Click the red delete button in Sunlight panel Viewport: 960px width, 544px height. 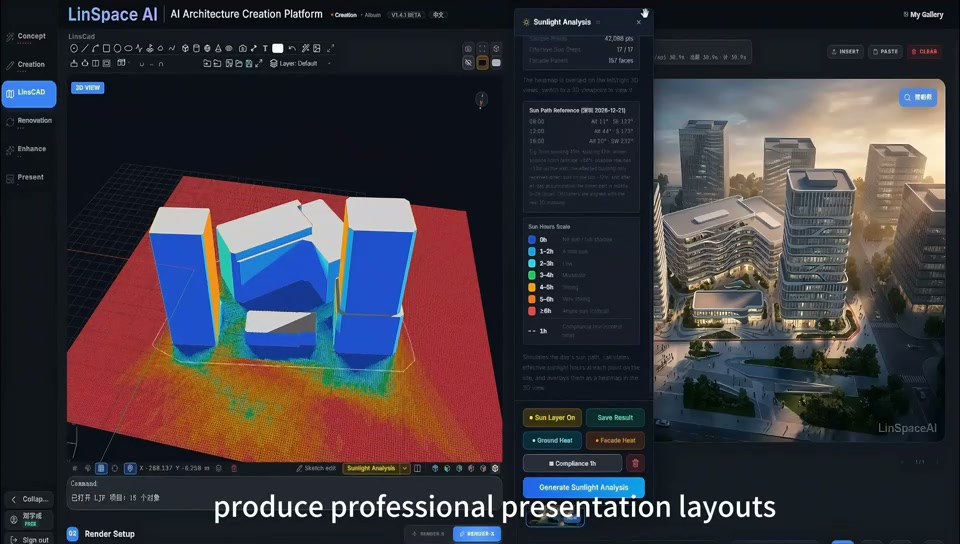(635, 463)
